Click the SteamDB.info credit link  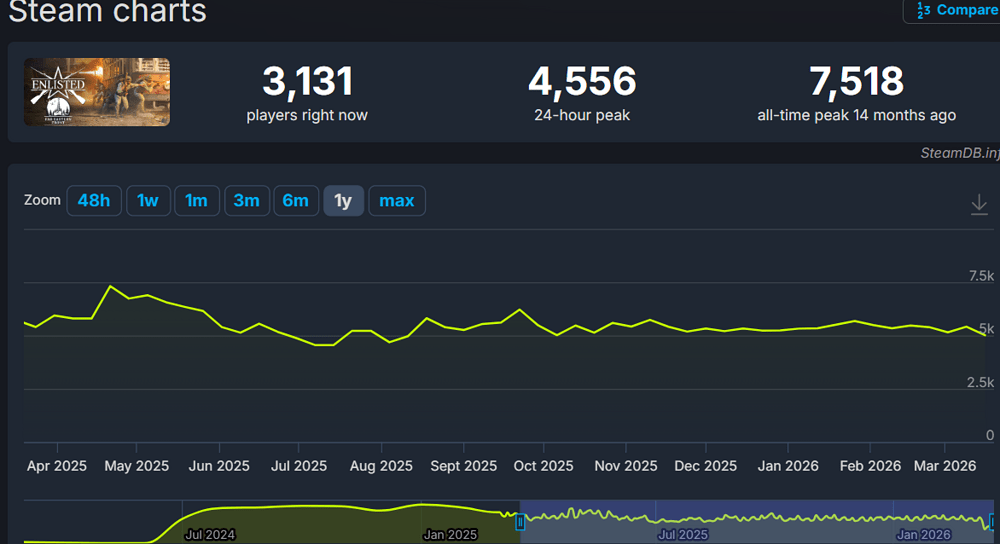point(959,153)
